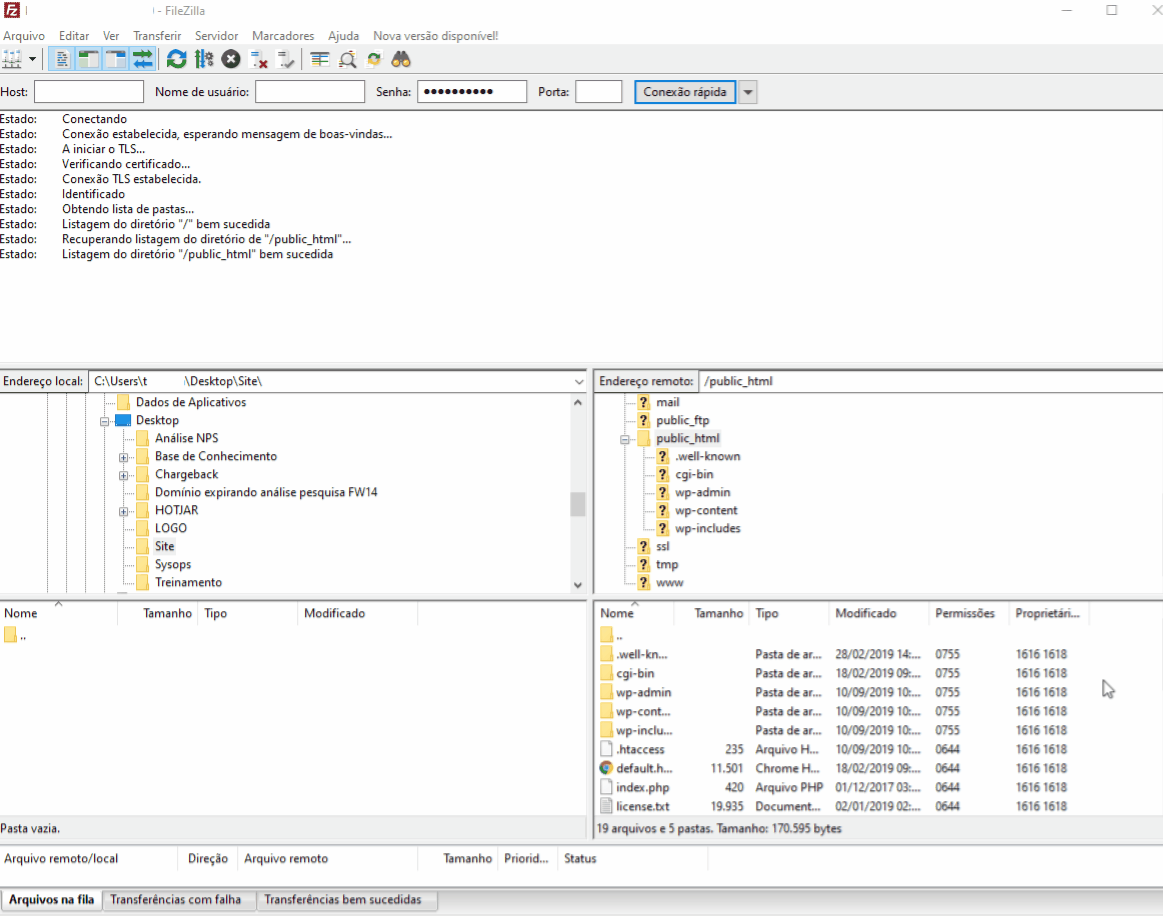Open the Site Manager dropdown arrow
The image size is (1163, 916).
pyautogui.click(x=32, y=59)
